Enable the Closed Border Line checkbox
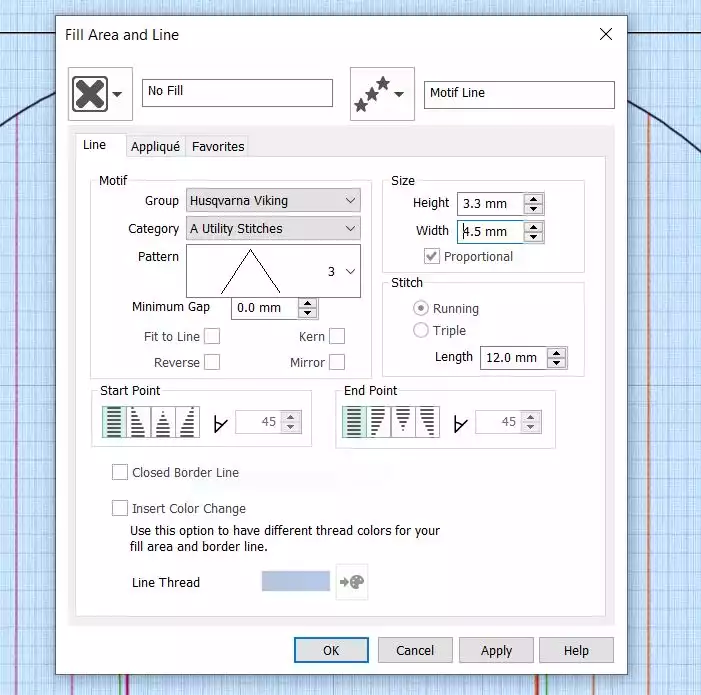The image size is (701, 695). click(x=120, y=472)
